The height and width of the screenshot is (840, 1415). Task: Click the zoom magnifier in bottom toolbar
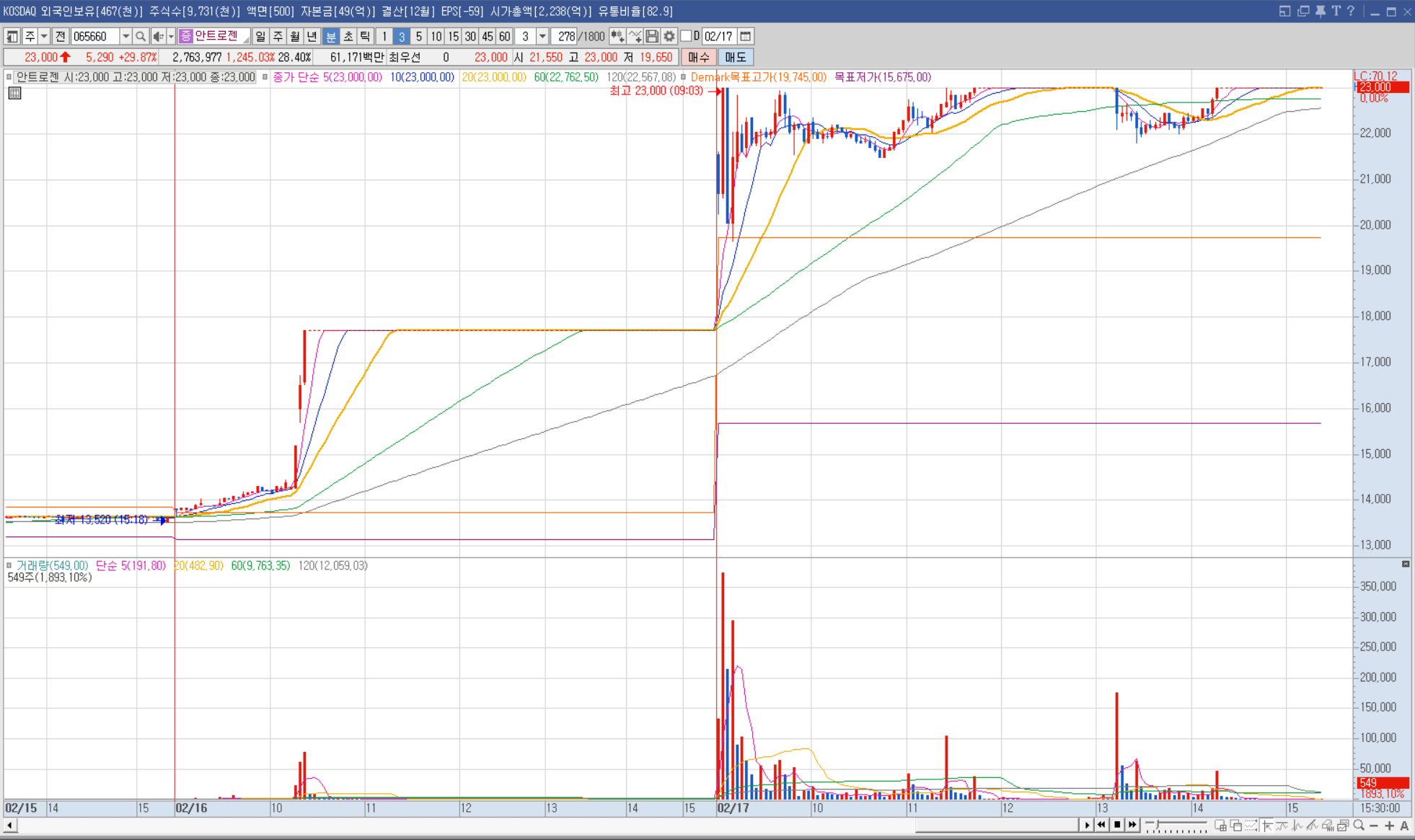click(x=1359, y=826)
